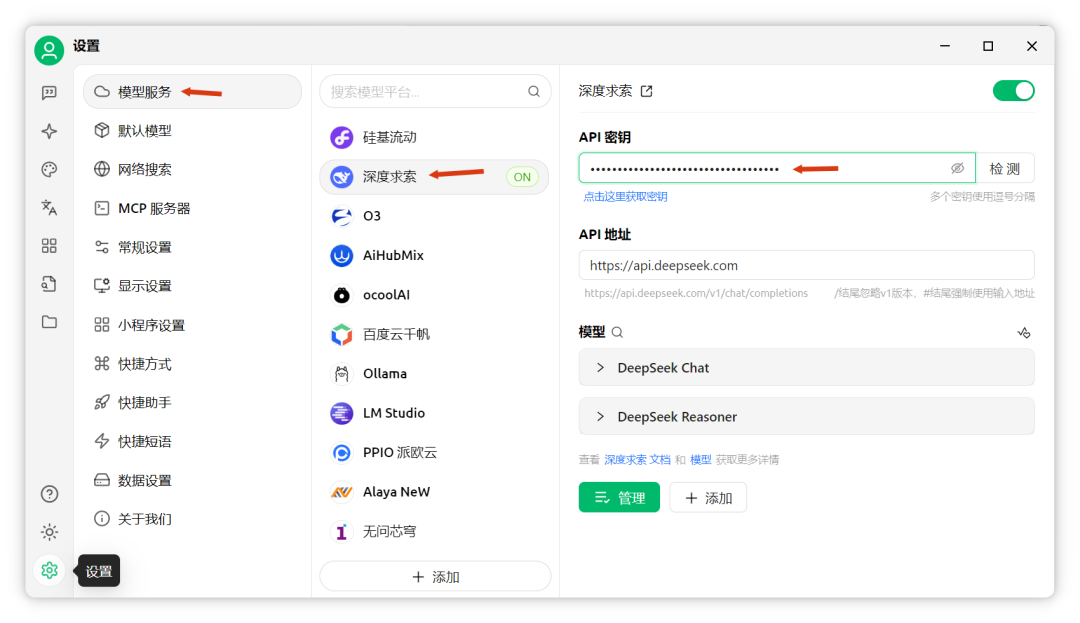Image resolution: width=1080 pixels, height=623 pixels.
Task: Open the MCP 服务器 settings section
Action: [x=192, y=209]
